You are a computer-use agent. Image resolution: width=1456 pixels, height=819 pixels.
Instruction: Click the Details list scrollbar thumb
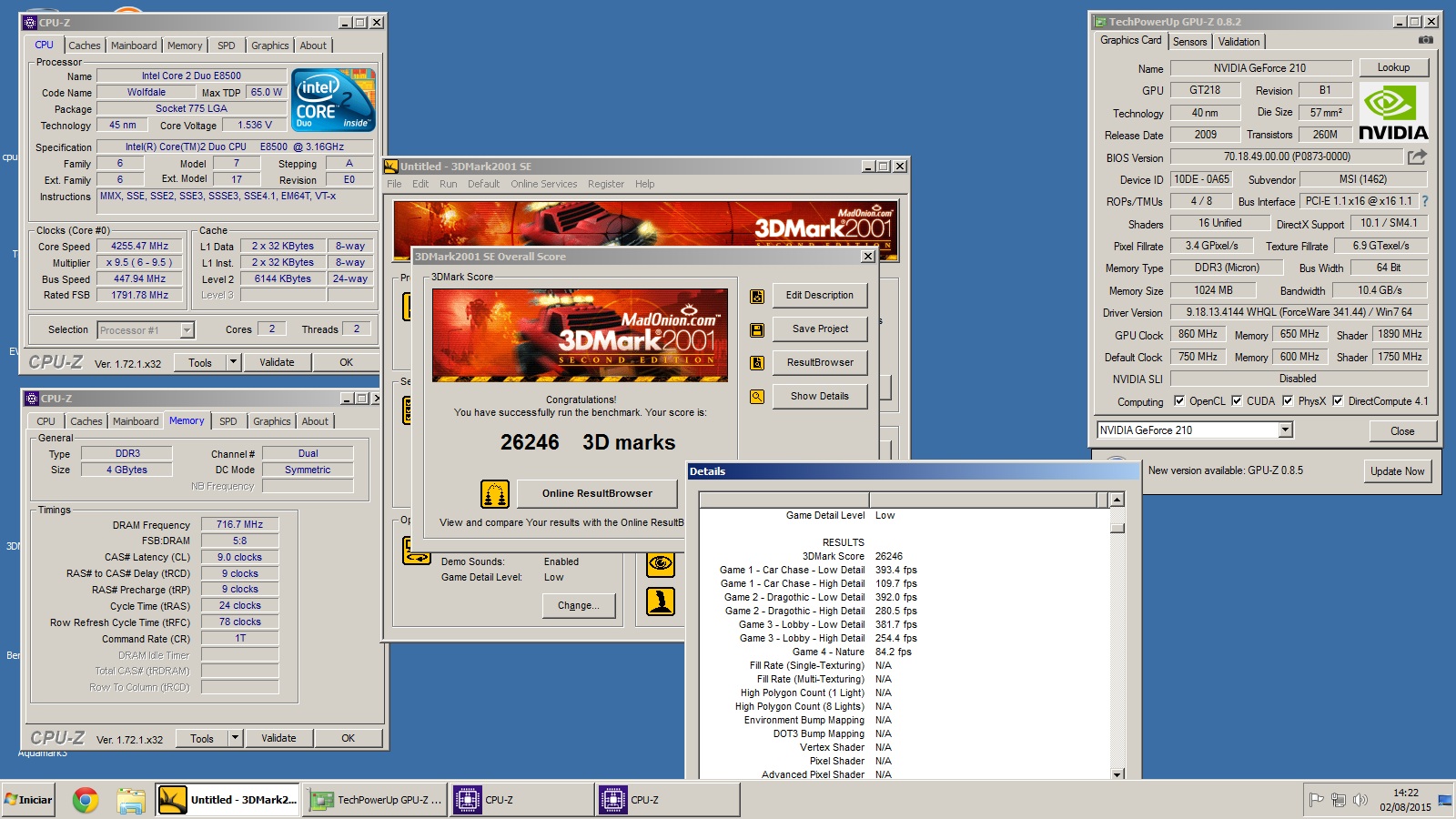click(x=1117, y=528)
